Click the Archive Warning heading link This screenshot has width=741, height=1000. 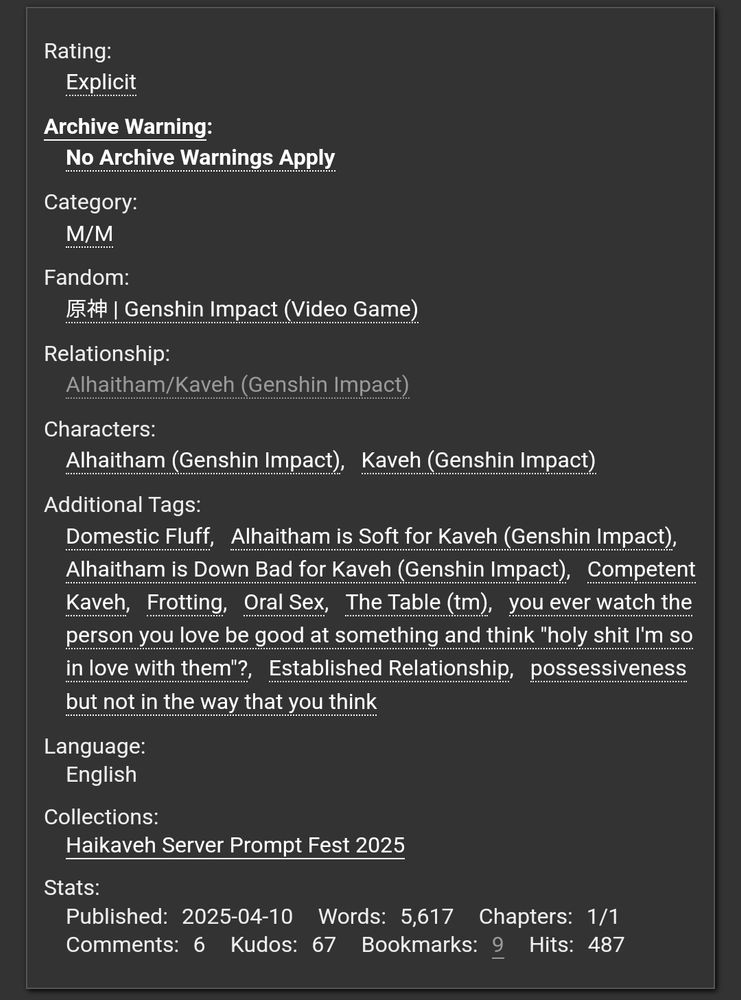125,126
